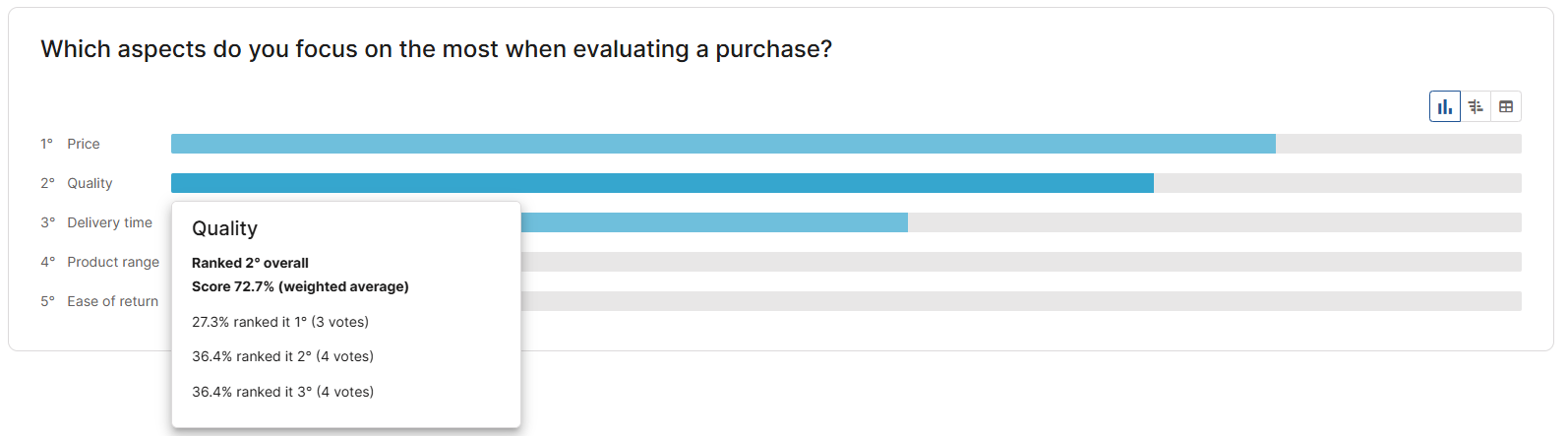Select the Price label
Image resolution: width=1568 pixels, height=436 pixels.
point(84,144)
